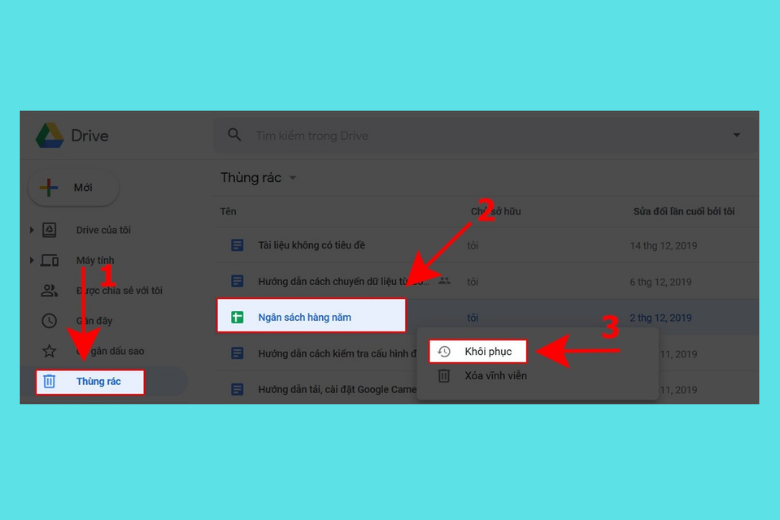This screenshot has width=780, height=520.
Task: Click date 6 thg 12, 2019
Action: (661, 282)
